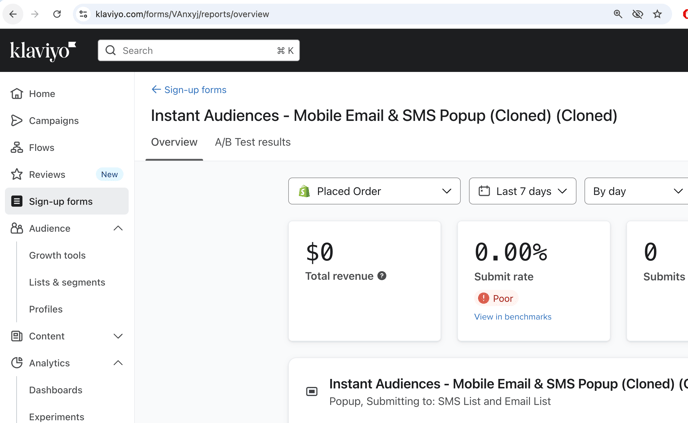688x423 pixels.
Task: Collapse the Analytics section chevron
Action: click(x=118, y=363)
